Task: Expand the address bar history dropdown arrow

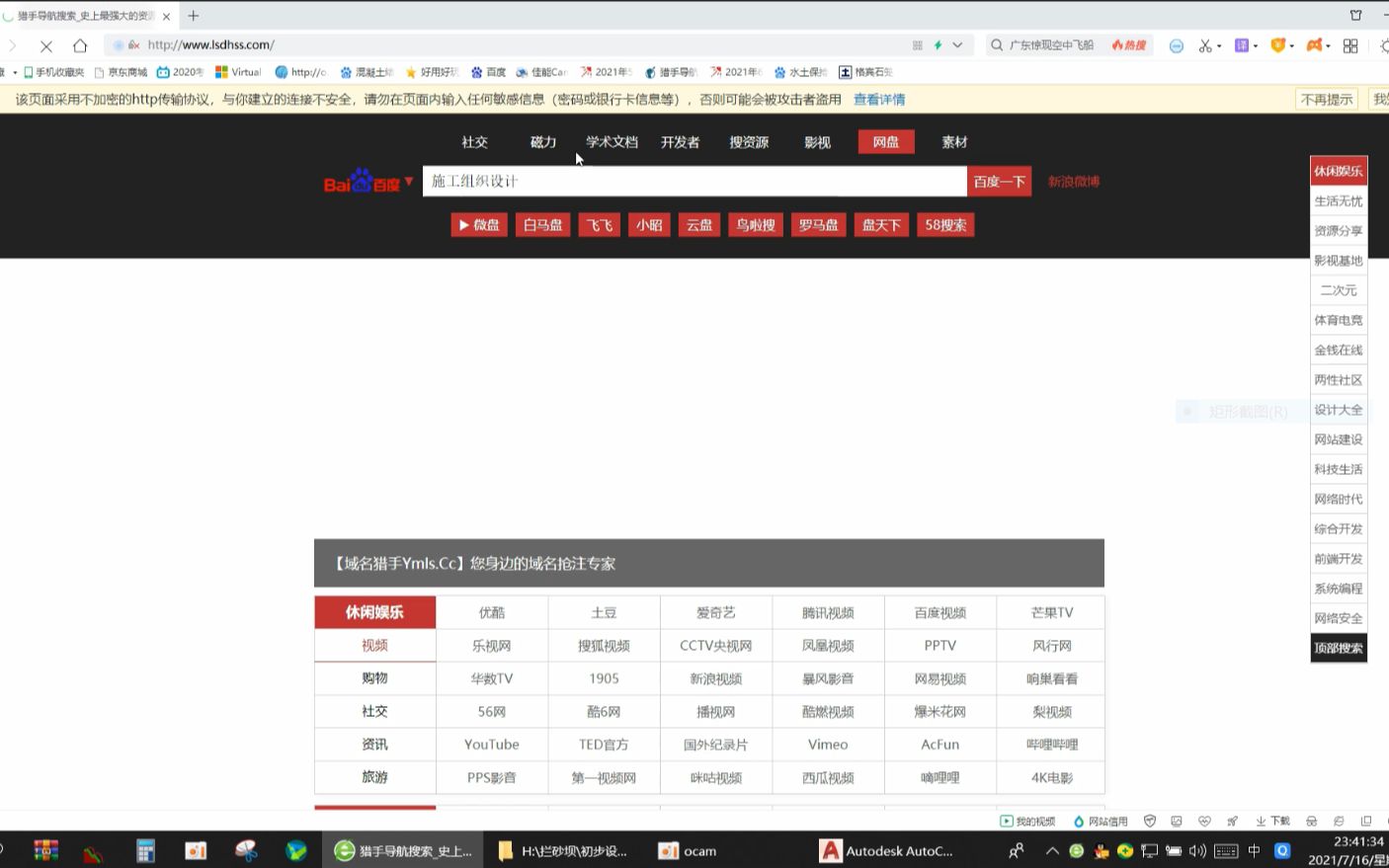Action: point(957,45)
